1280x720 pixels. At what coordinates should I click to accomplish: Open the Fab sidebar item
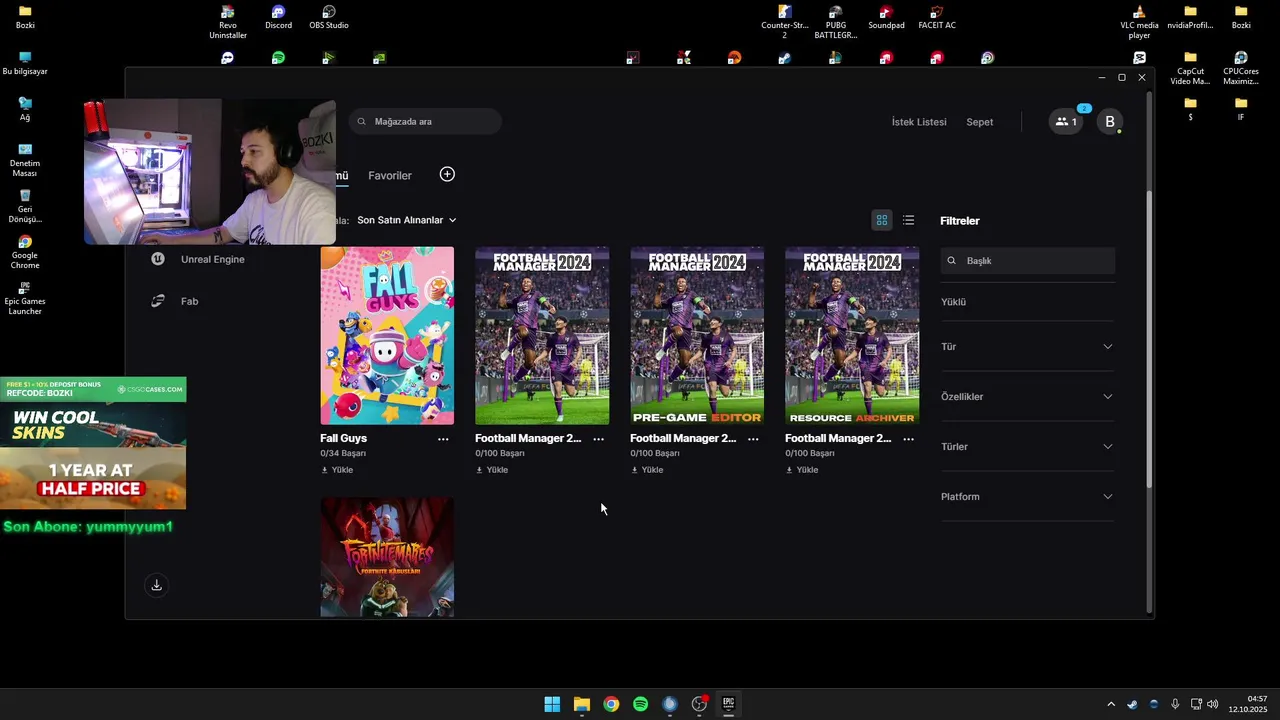(175, 301)
